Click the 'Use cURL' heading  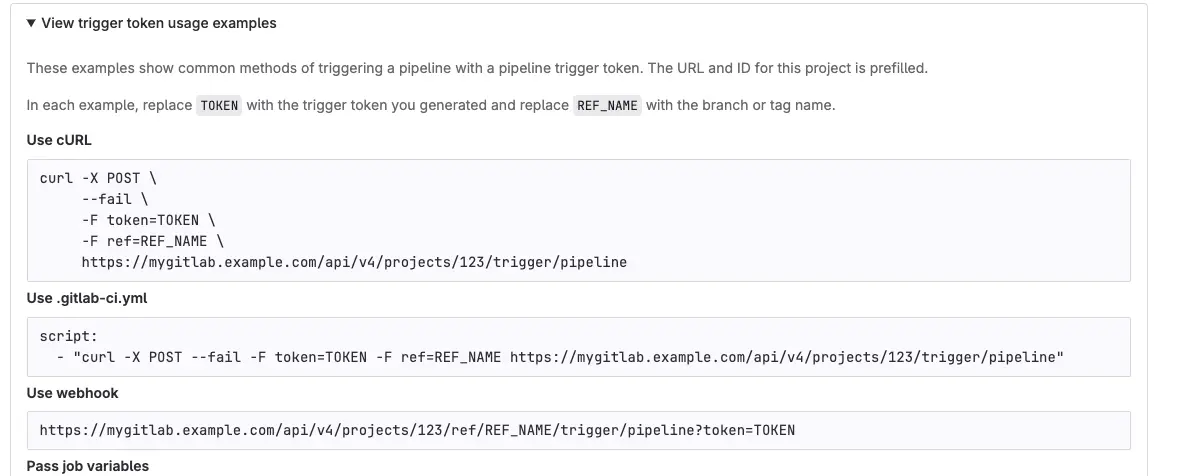tap(59, 140)
